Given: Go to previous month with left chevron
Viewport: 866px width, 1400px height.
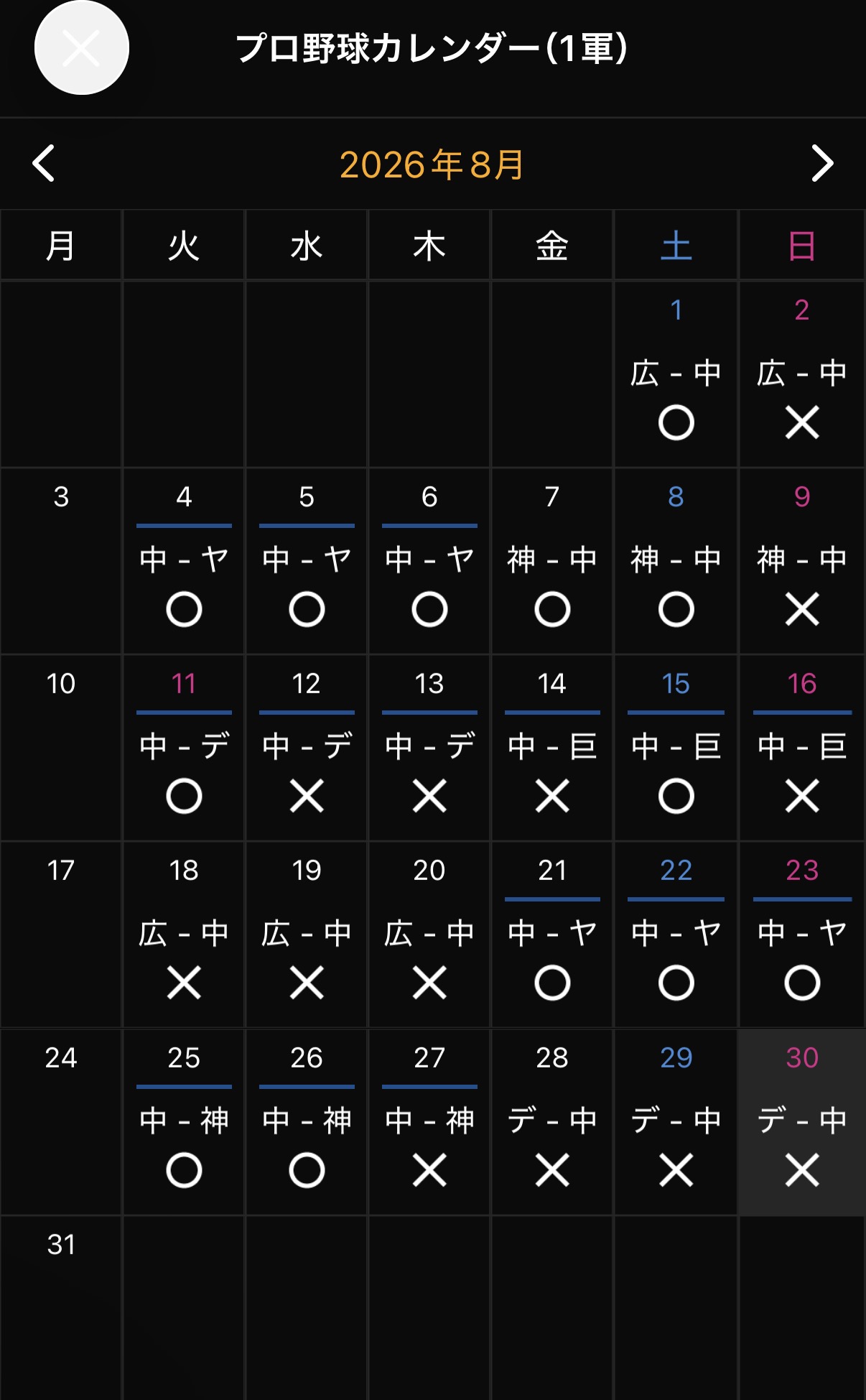Looking at the screenshot, I should click(x=44, y=164).
